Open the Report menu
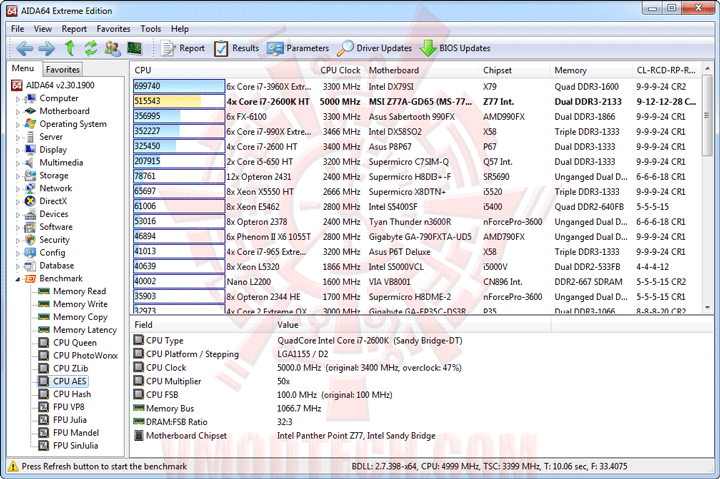Image resolution: width=720 pixels, height=479 pixels. 74,29
